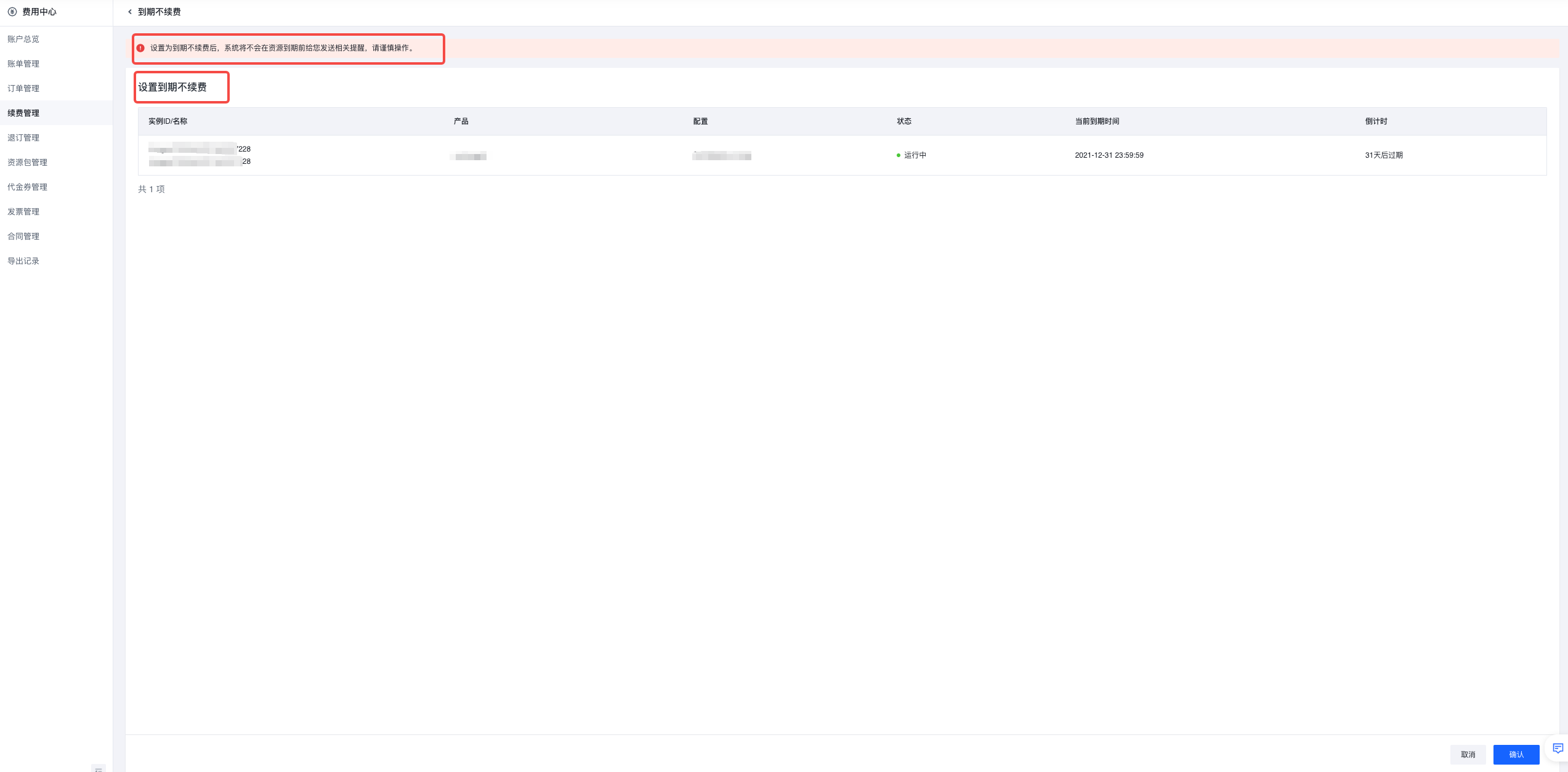
Task: Select 代金券管理 menu item
Action: [x=27, y=187]
